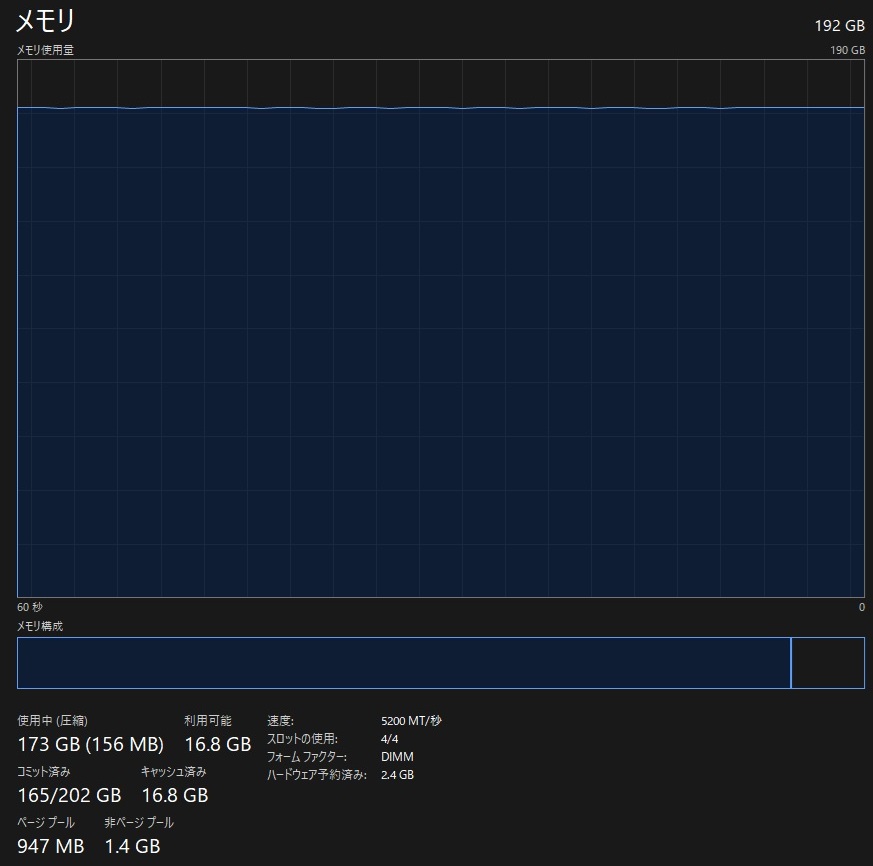
Task: Click the DIMM form factor value
Action: click(397, 757)
